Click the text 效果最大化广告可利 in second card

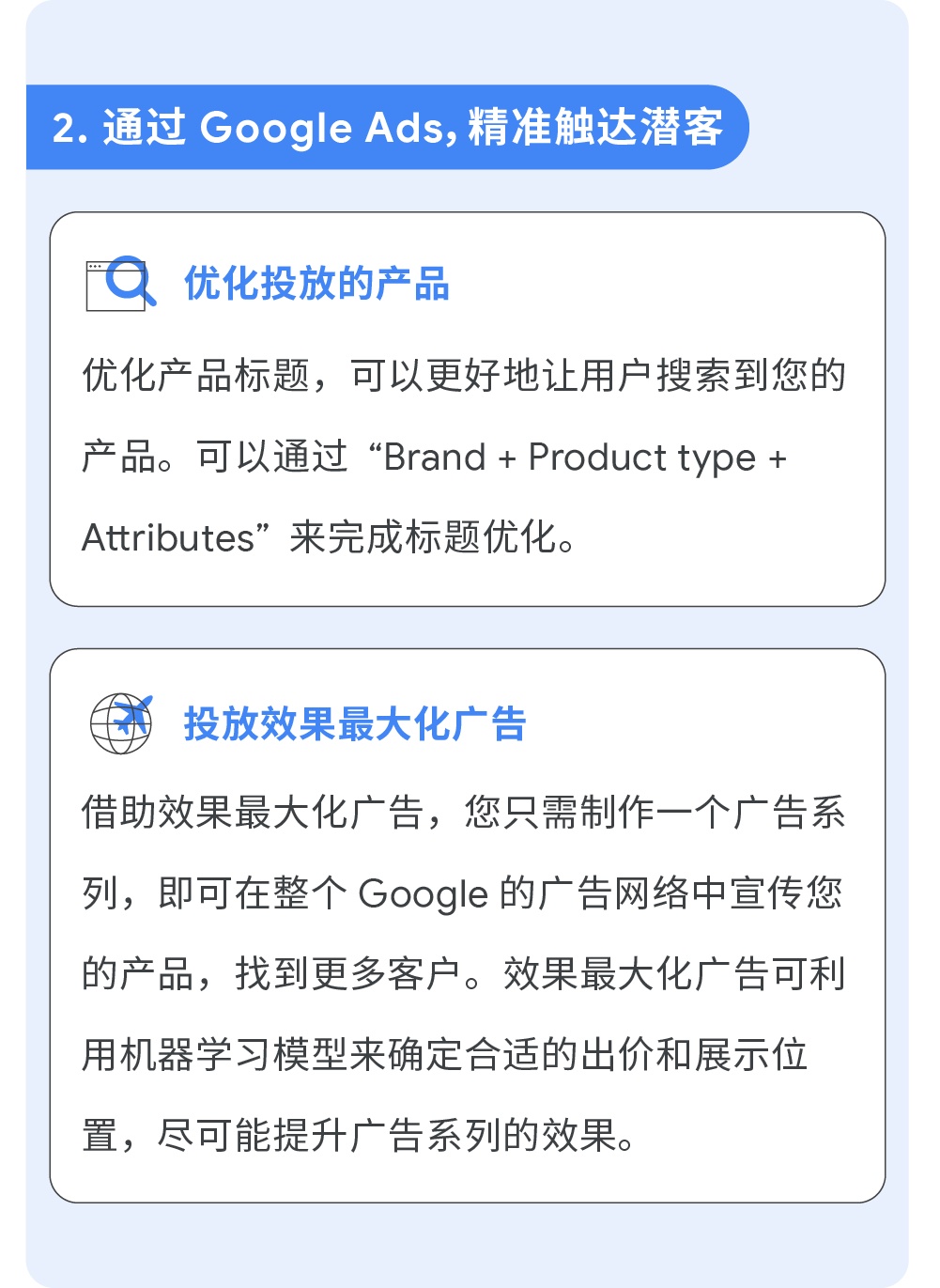[x=675, y=974]
